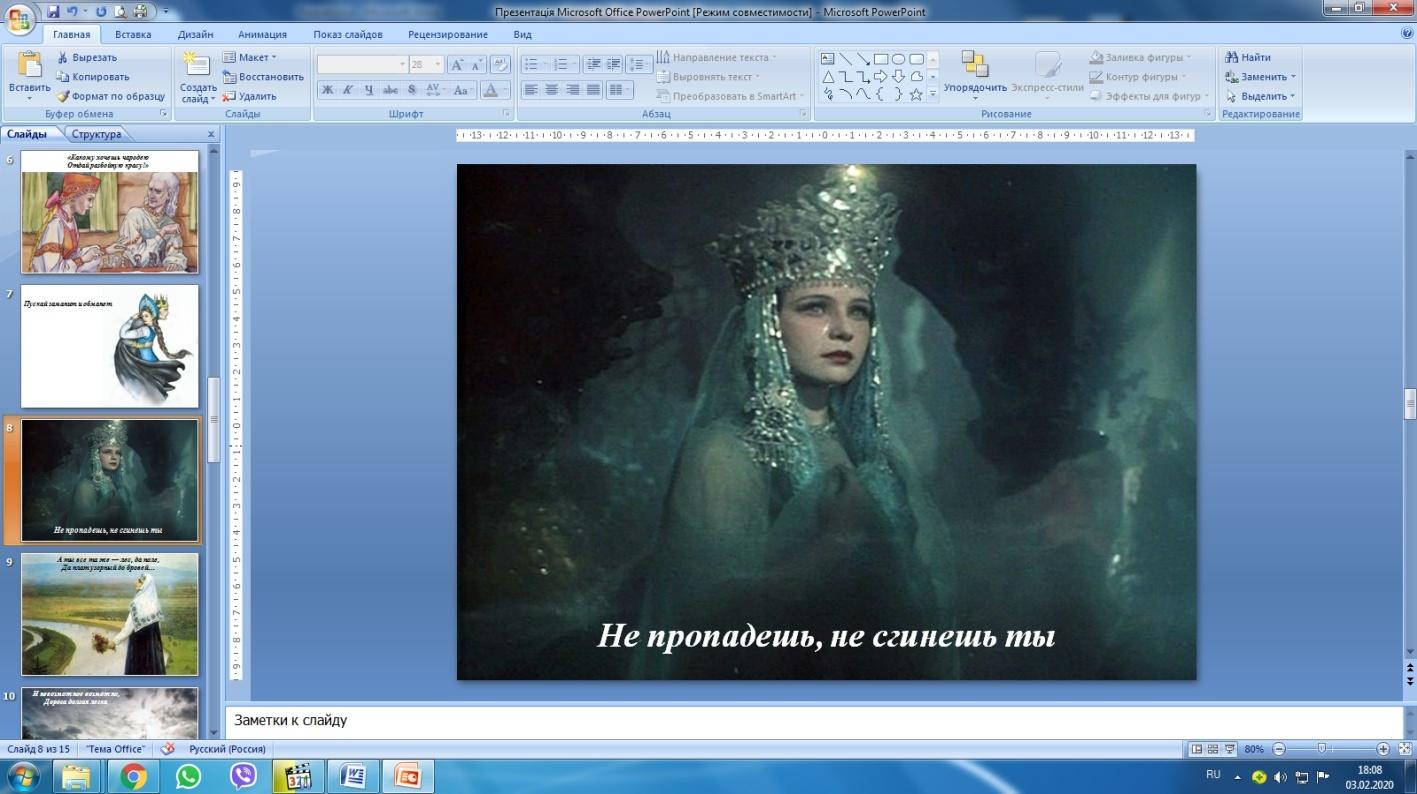Click the decrease list level icon

(x=594, y=64)
